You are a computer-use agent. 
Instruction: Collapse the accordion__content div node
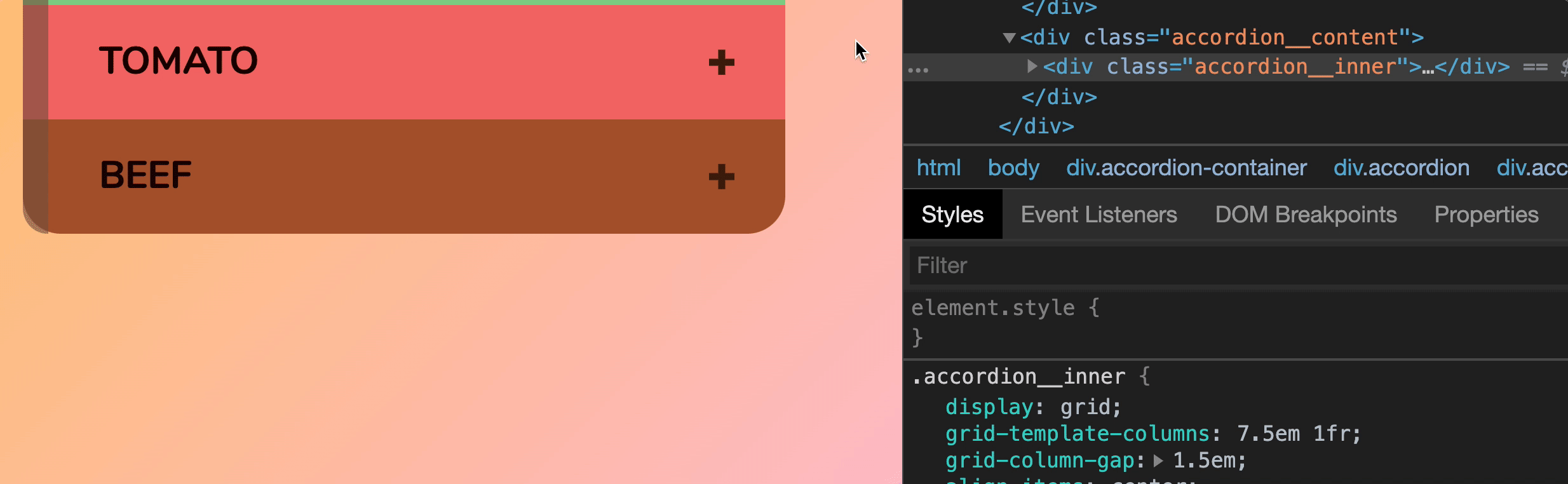coord(1009,37)
